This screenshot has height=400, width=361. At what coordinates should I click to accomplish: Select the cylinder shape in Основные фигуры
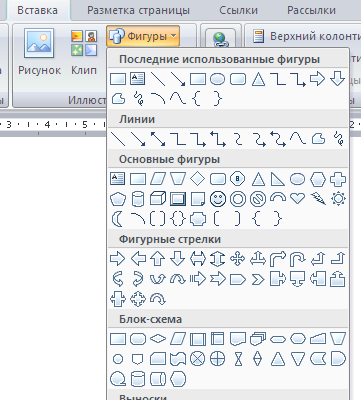(x=138, y=199)
